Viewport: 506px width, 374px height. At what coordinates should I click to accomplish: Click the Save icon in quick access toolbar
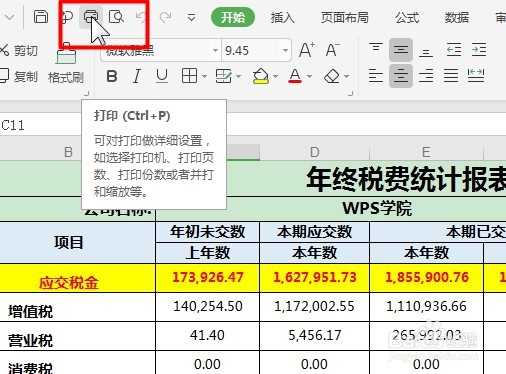[41, 16]
